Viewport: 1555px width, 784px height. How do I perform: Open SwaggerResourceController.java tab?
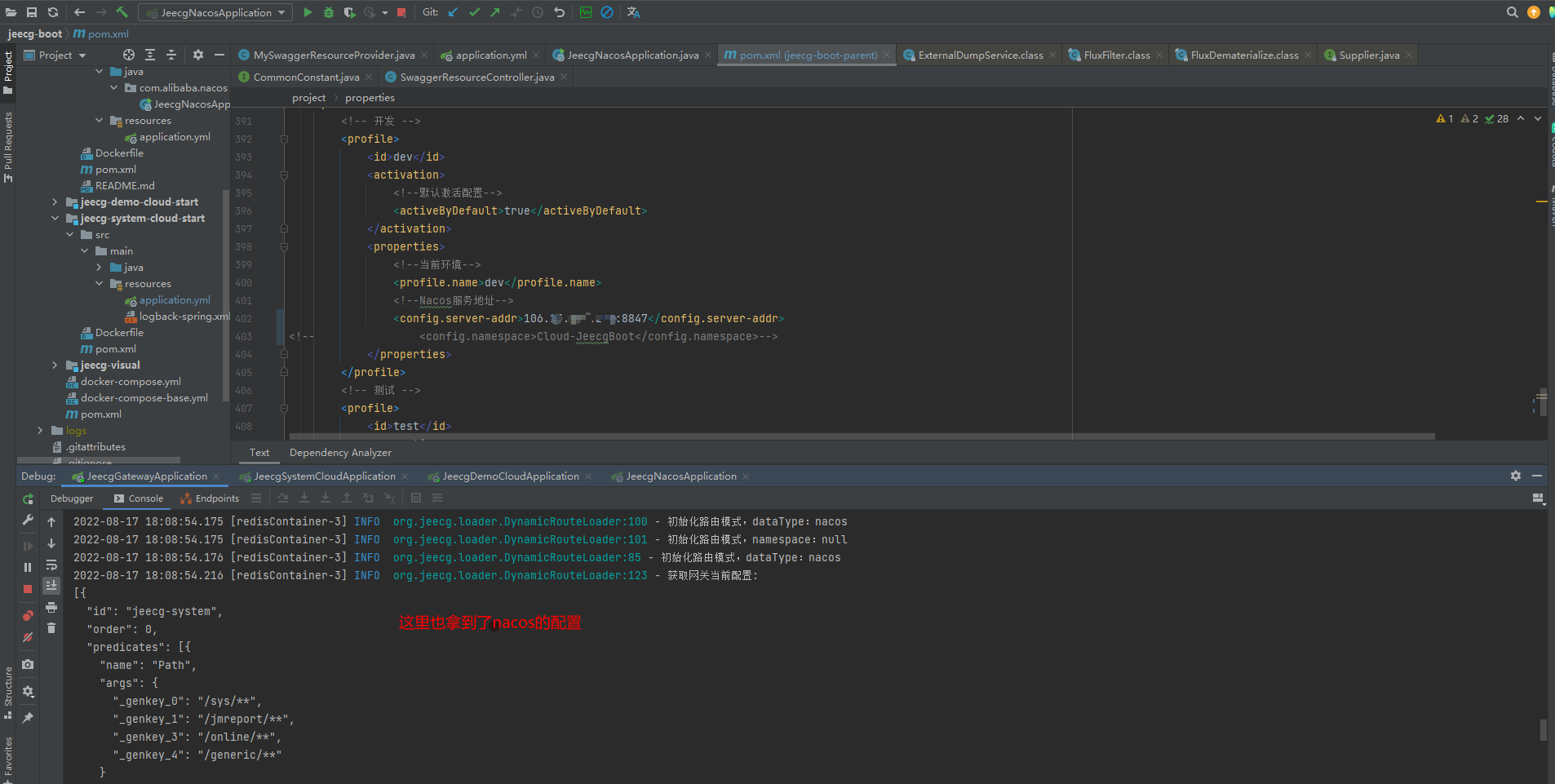point(476,77)
